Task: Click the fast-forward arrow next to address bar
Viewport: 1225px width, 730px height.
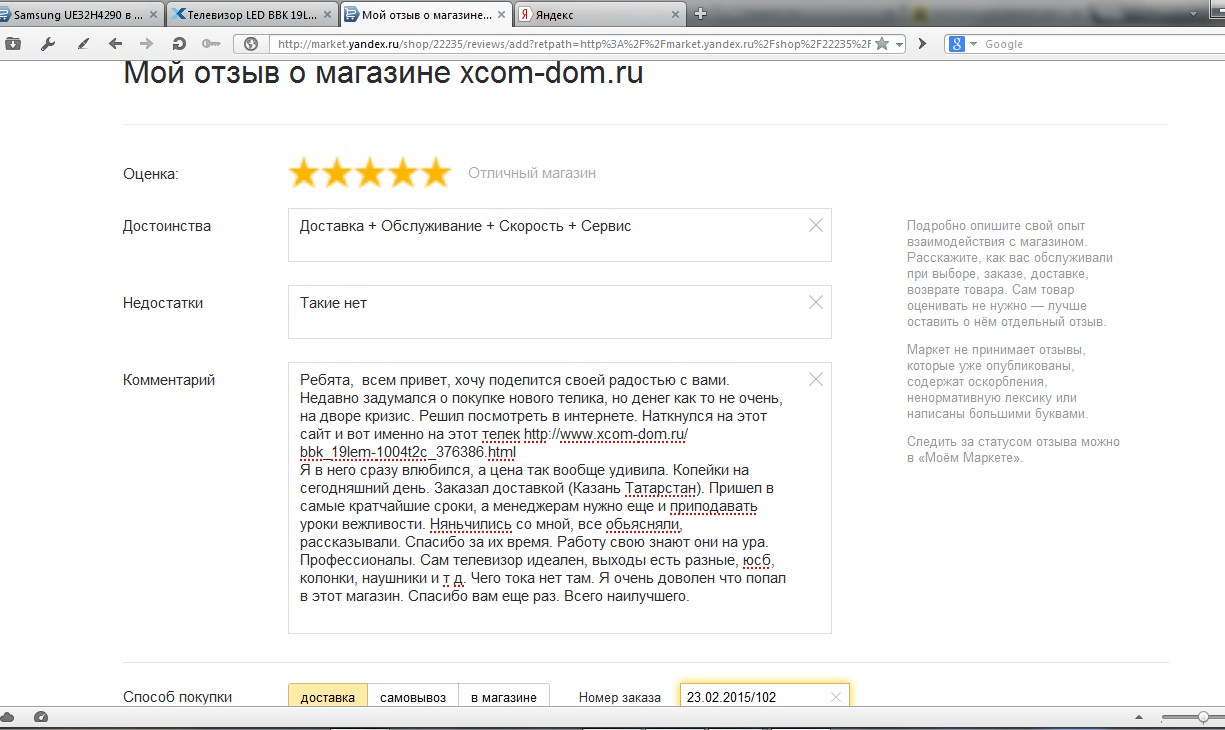Action: tap(923, 44)
